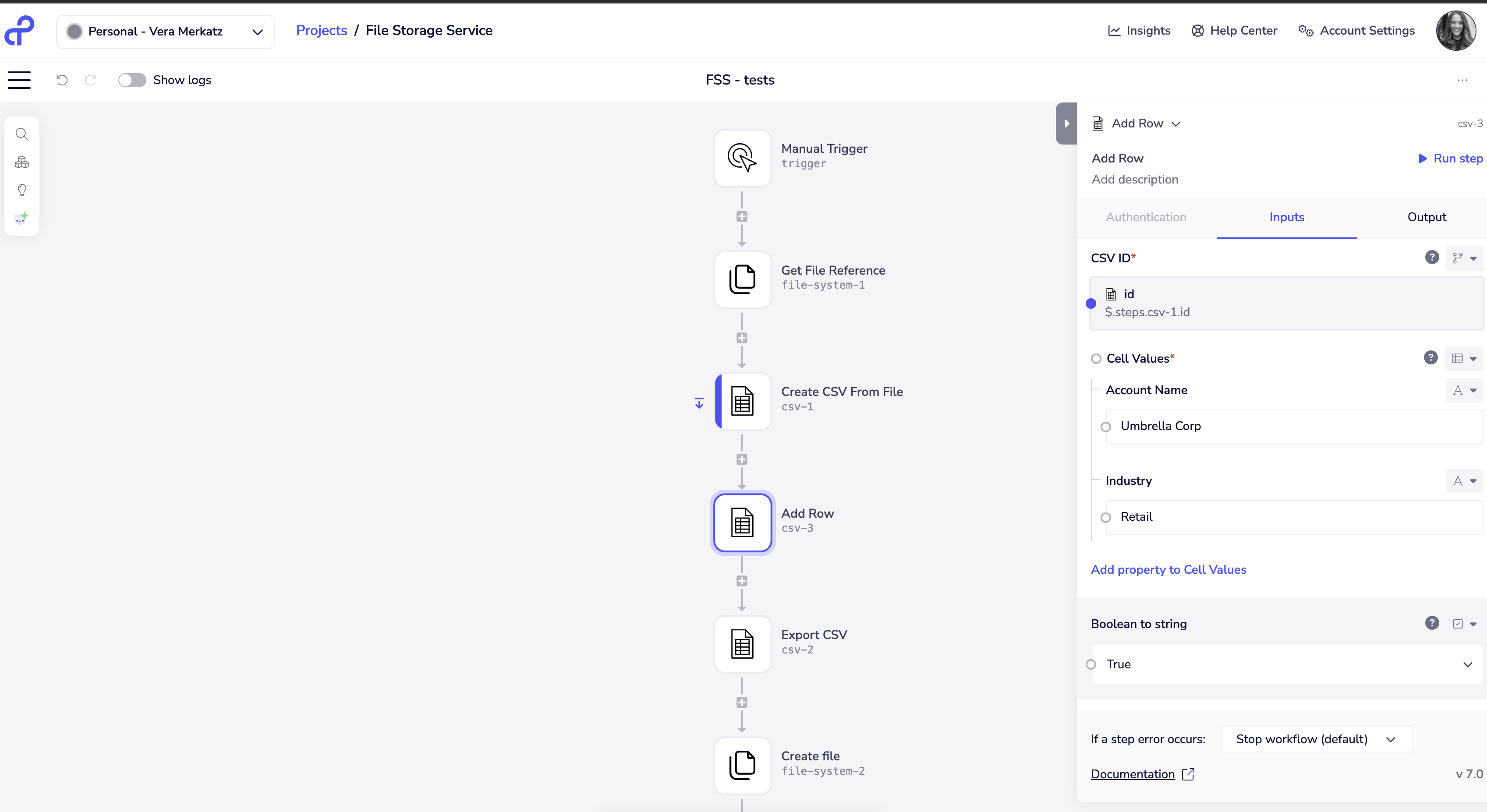Open the Stop workflow (default) error dropdown
This screenshot has height=812, width=1487.
1316,739
